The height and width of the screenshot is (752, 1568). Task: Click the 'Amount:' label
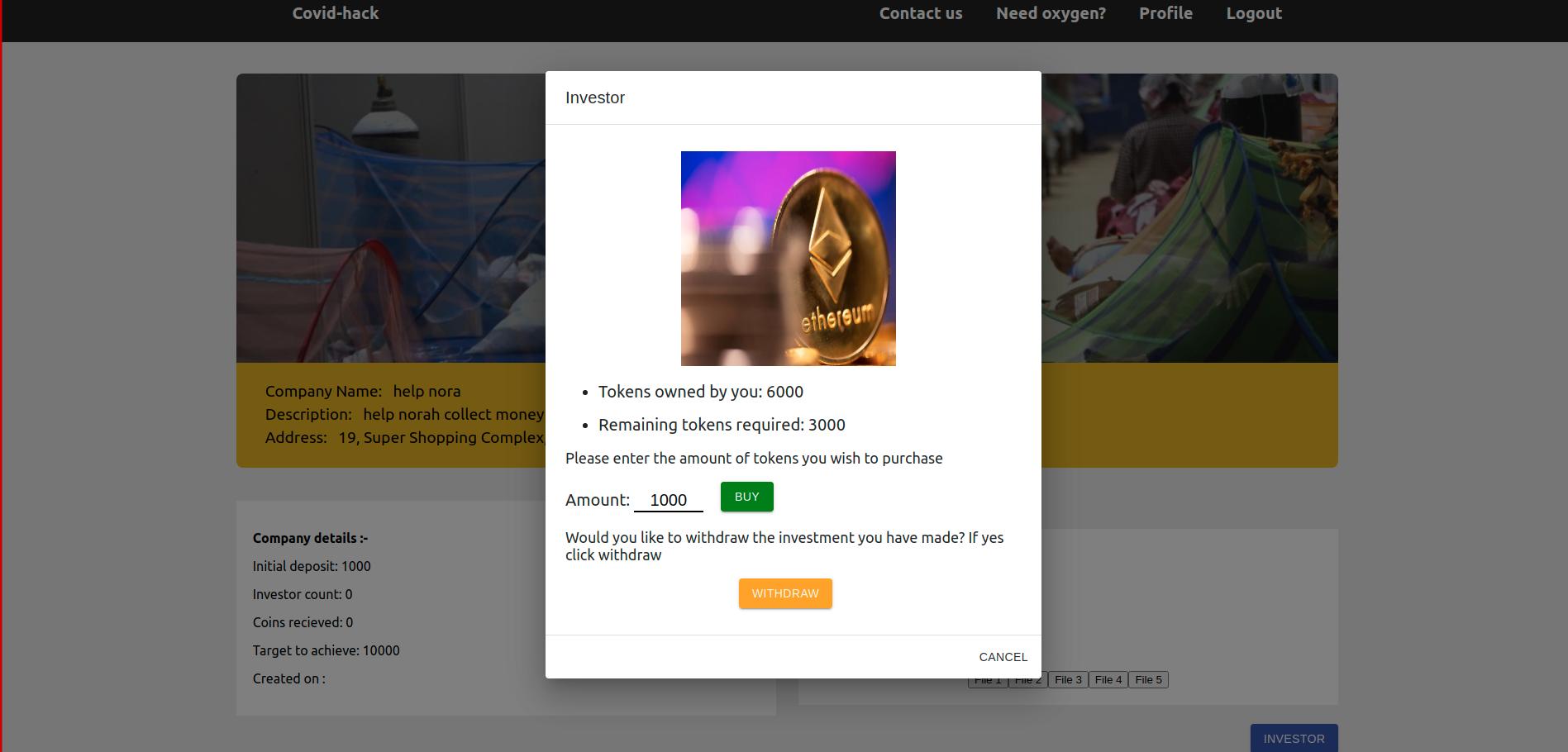coord(598,500)
